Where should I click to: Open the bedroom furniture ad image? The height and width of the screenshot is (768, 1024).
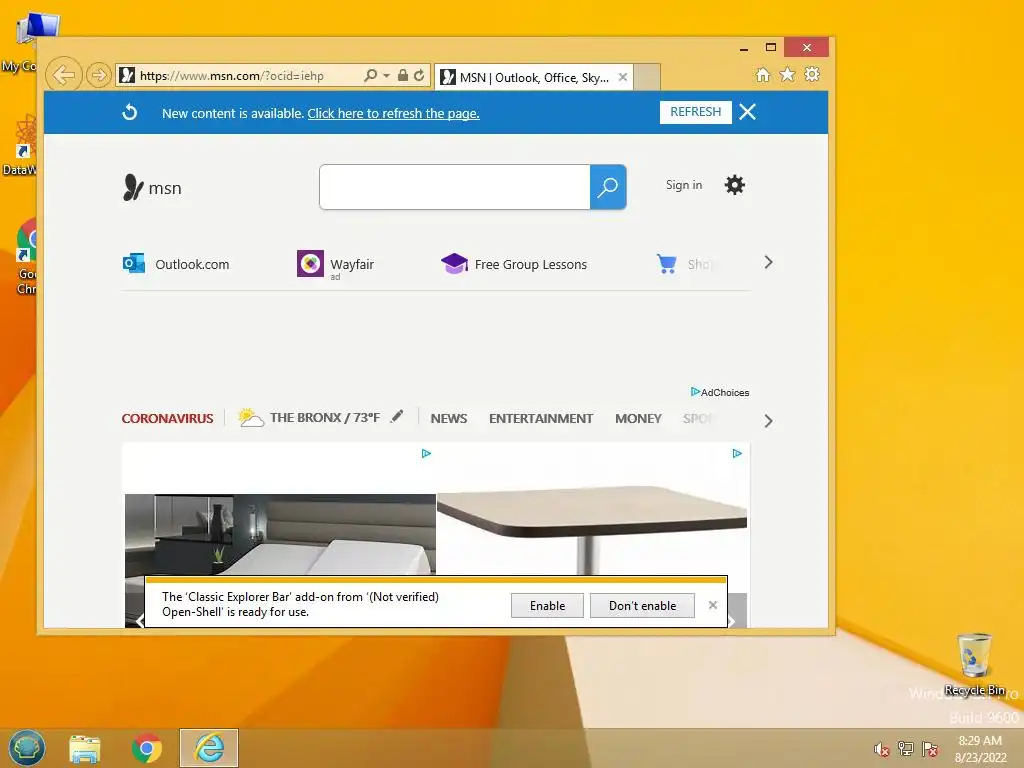click(280, 534)
